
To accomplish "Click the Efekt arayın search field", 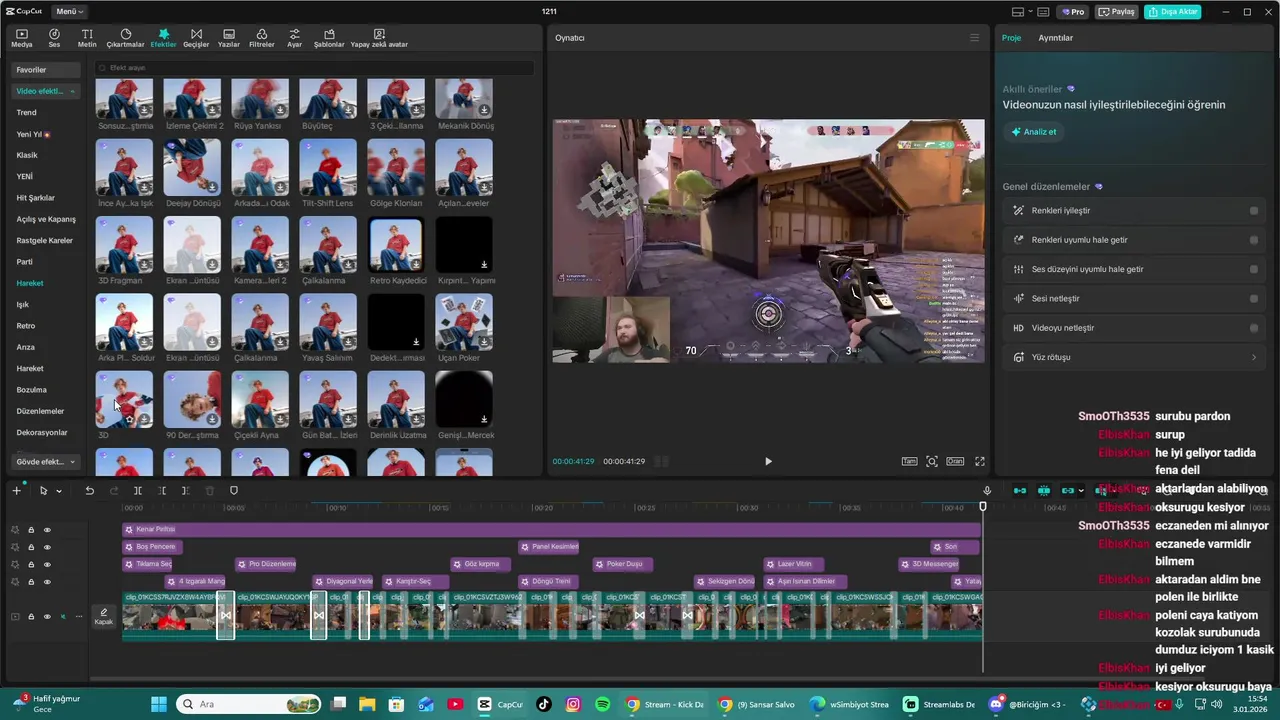I will pyautogui.click(x=314, y=68).
